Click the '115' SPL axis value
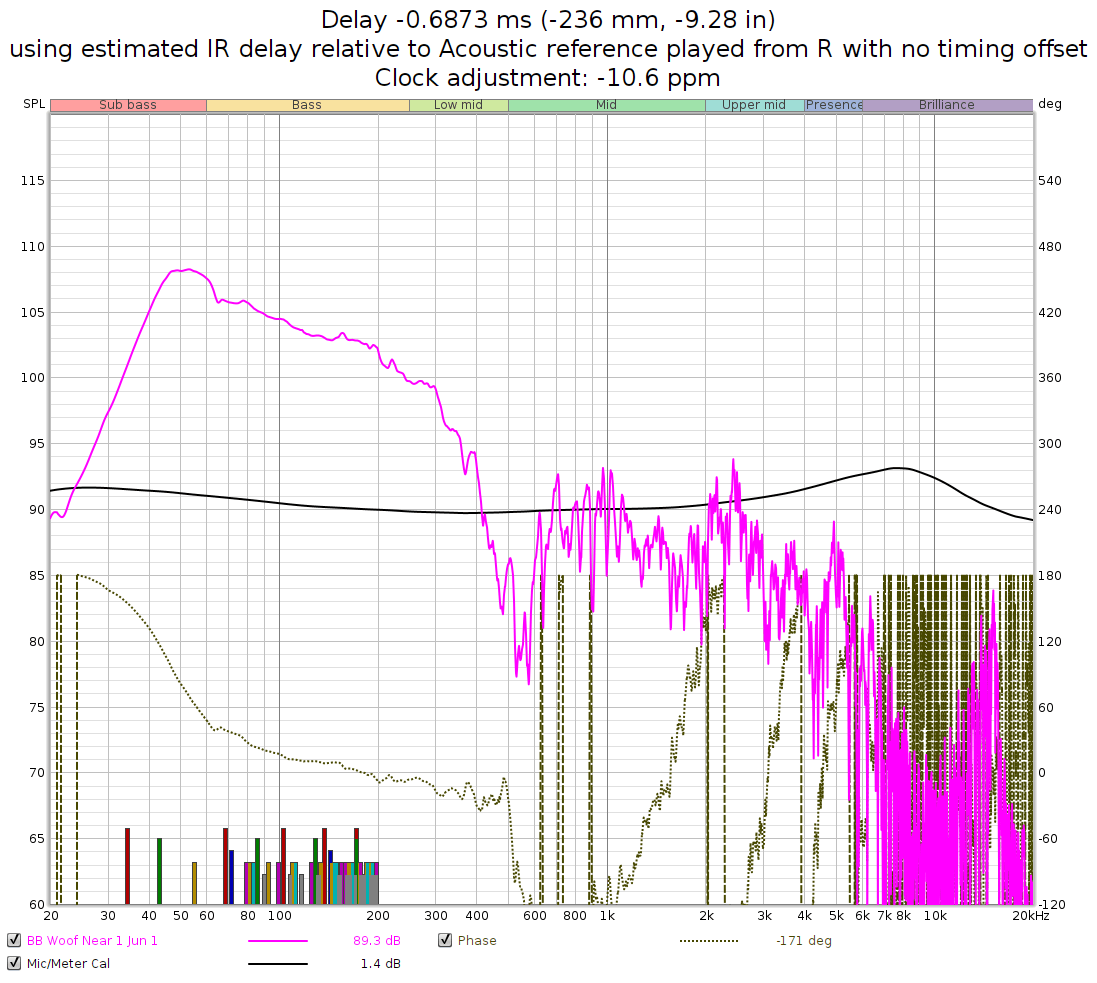Screen dimensions: 1097x983 point(33,181)
